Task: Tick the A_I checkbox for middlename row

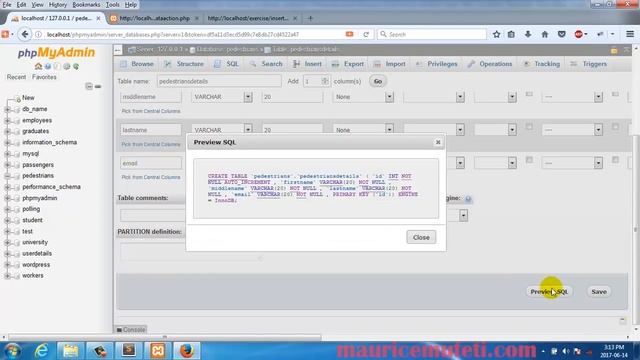Action: click(x=615, y=94)
